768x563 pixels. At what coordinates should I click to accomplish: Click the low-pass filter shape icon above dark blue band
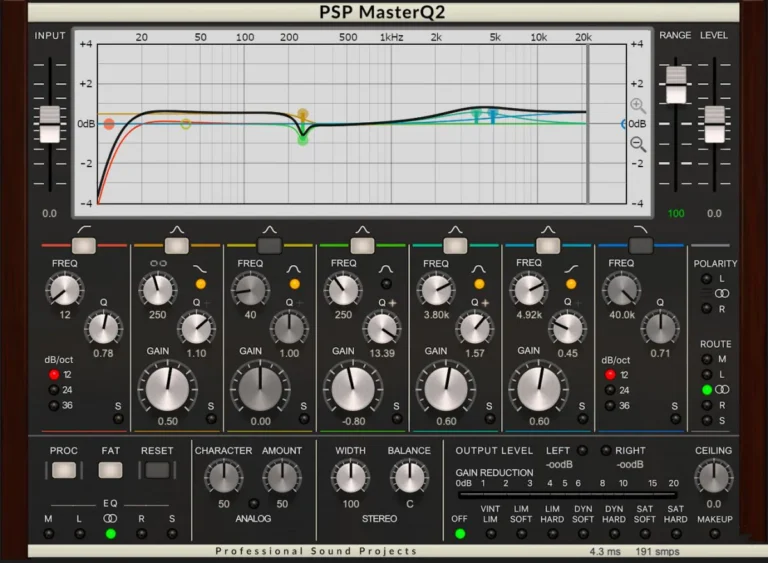(640, 229)
